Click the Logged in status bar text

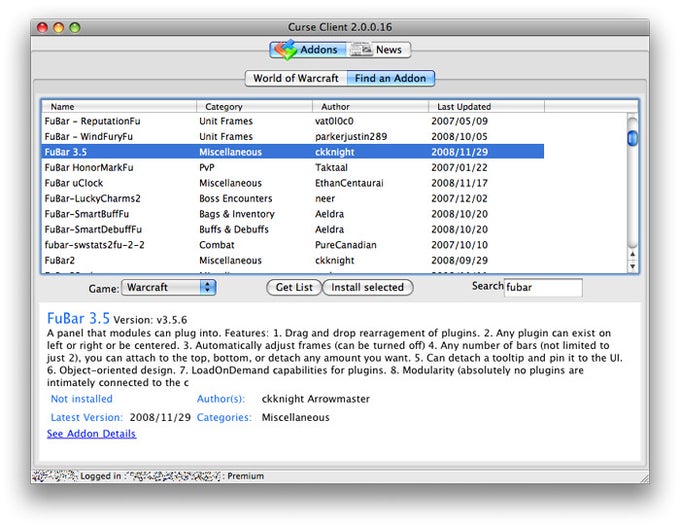pyautogui.click(x=101, y=476)
